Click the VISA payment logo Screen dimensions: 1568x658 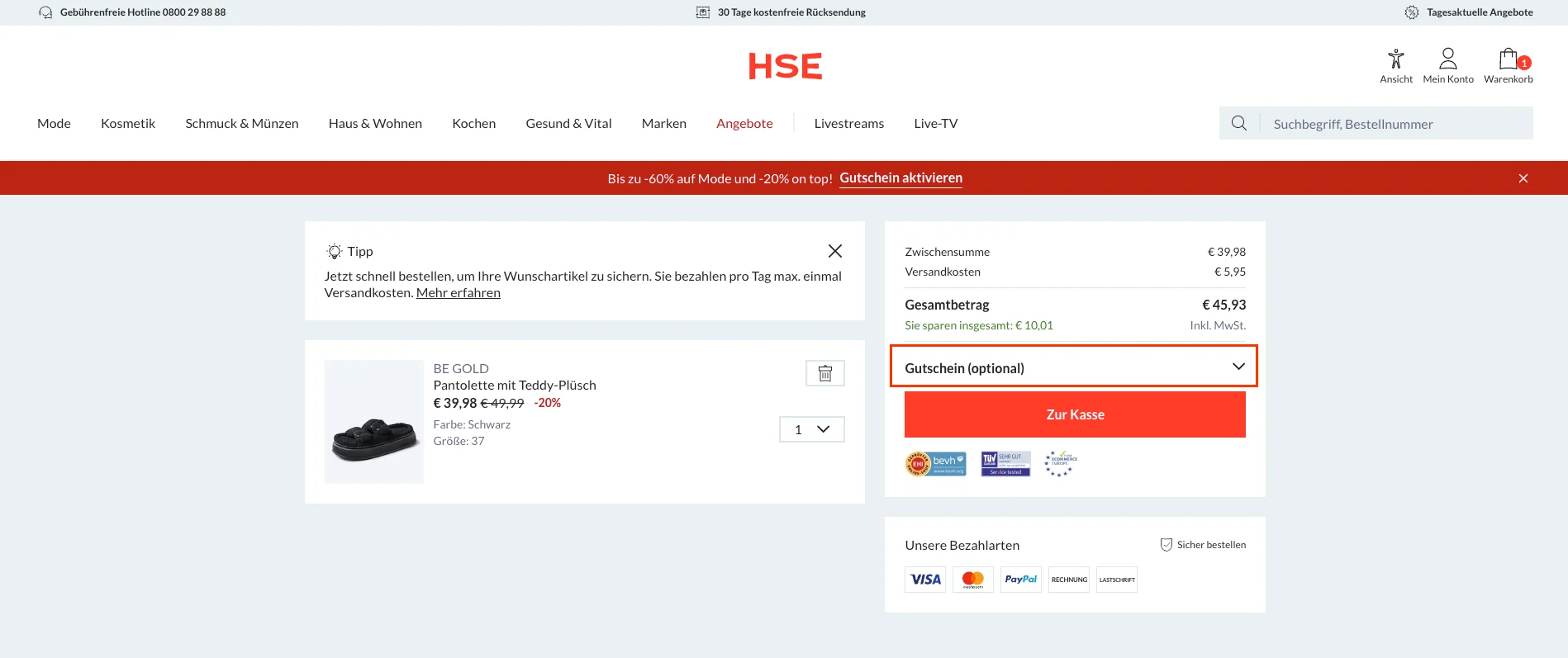tap(925, 580)
